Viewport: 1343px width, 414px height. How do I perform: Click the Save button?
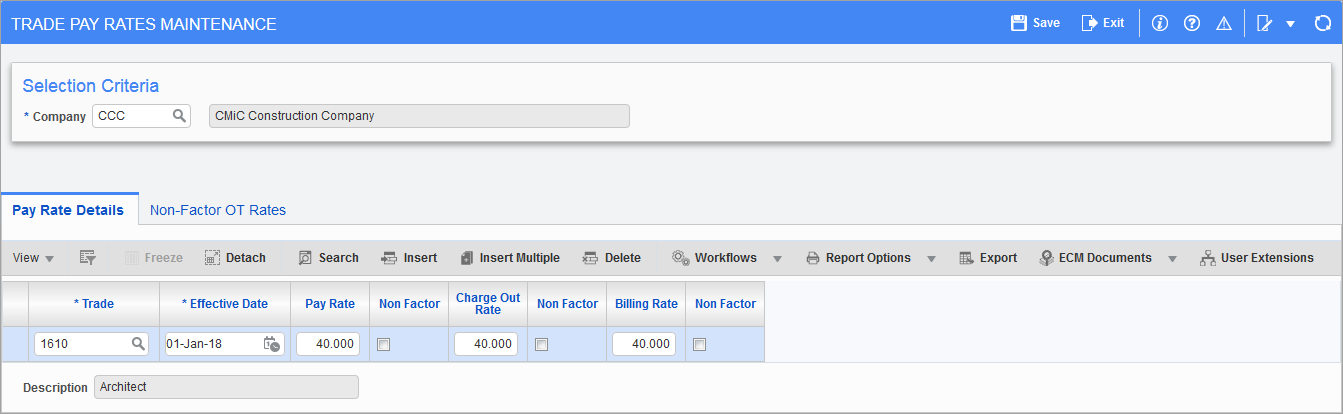[1035, 23]
